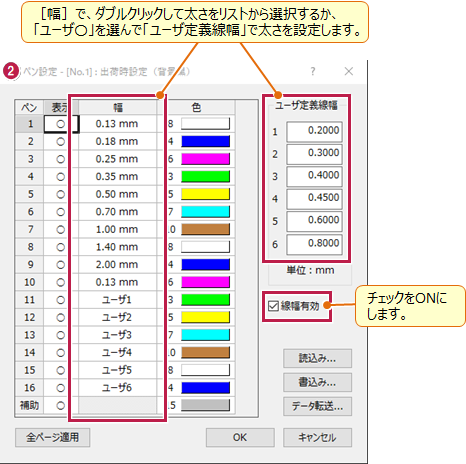
Task: Click the 色 column header
Action: (x=196, y=108)
